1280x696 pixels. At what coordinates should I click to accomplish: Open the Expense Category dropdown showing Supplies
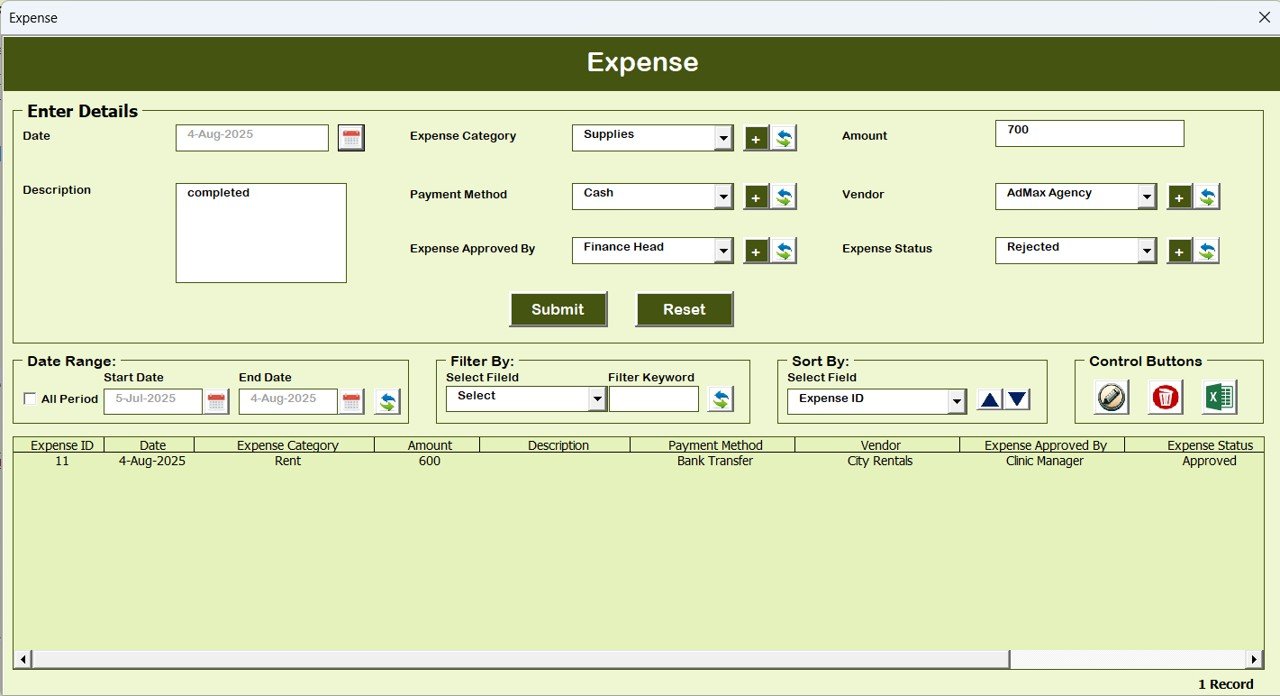click(724, 138)
